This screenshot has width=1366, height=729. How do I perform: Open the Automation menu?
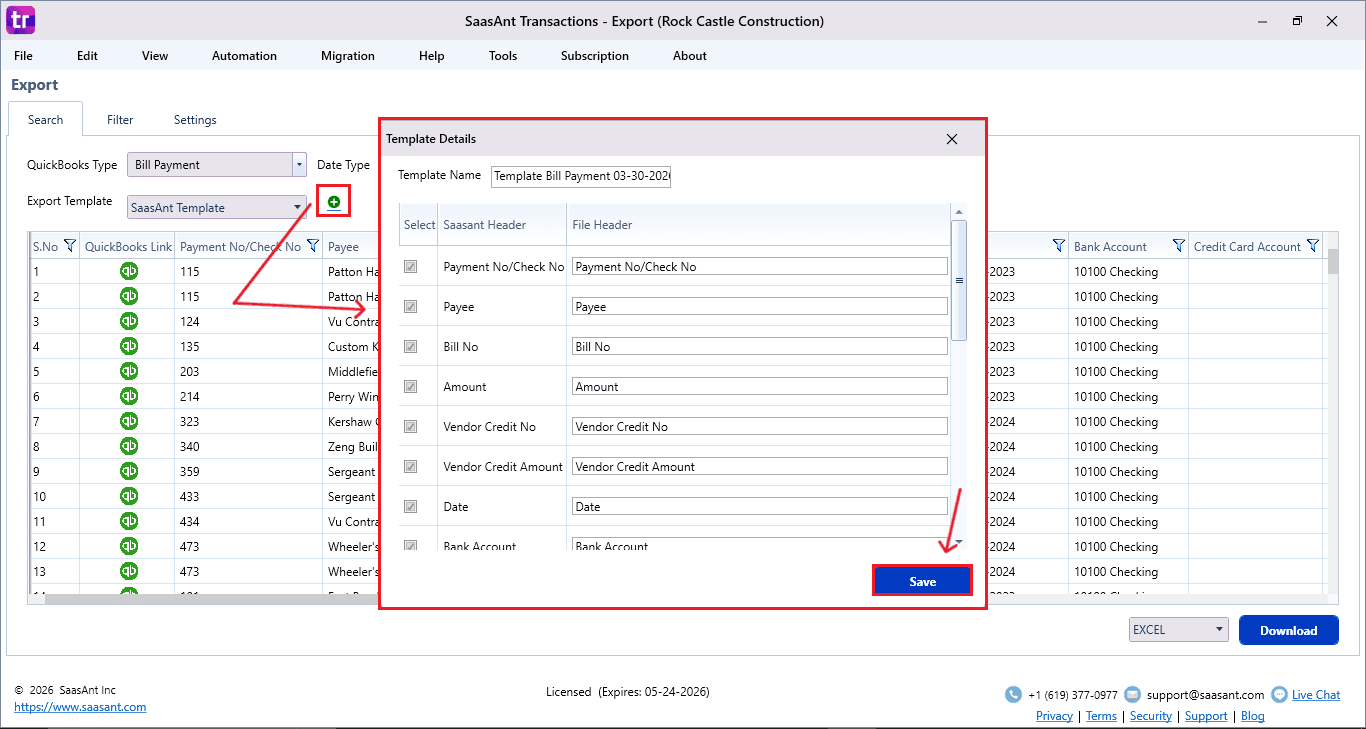click(244, 56)
